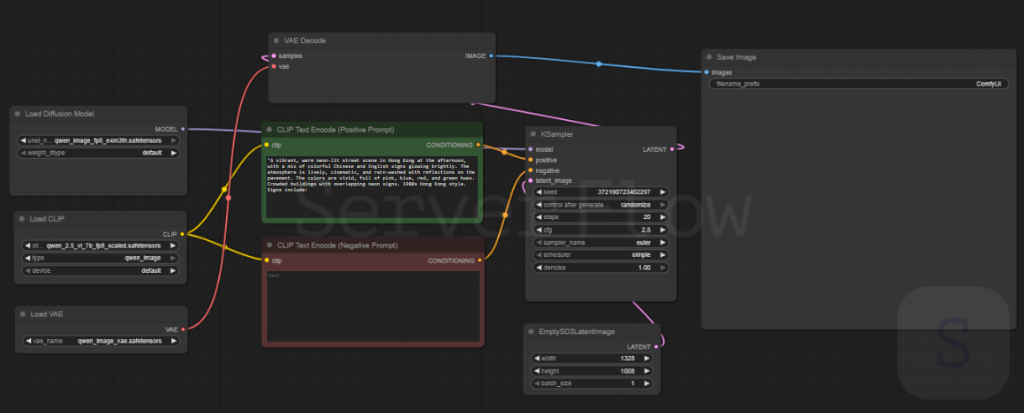Click the MODEL output port on Load Diffusion Model
This screenshot has width=1024, height=413.
pyautogui.click(x=182, y=129)
